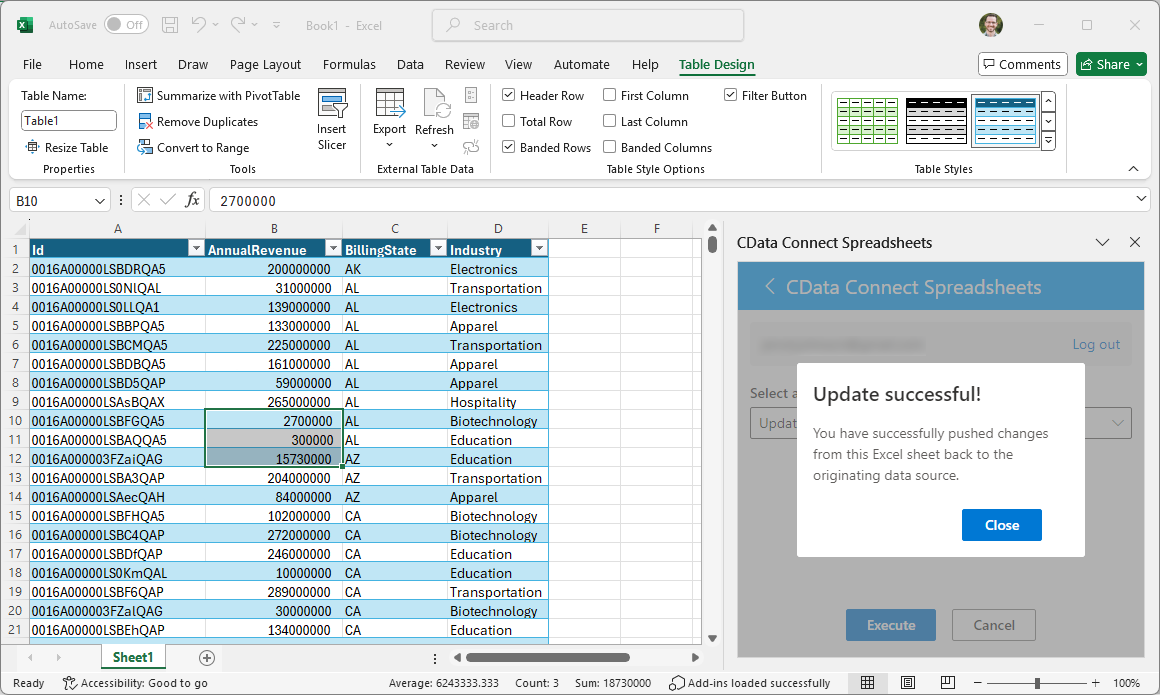The width and height of the screenshot is (1160, 695).
Task: Click the Save icon in title bar
Action: tap(170, 25)
